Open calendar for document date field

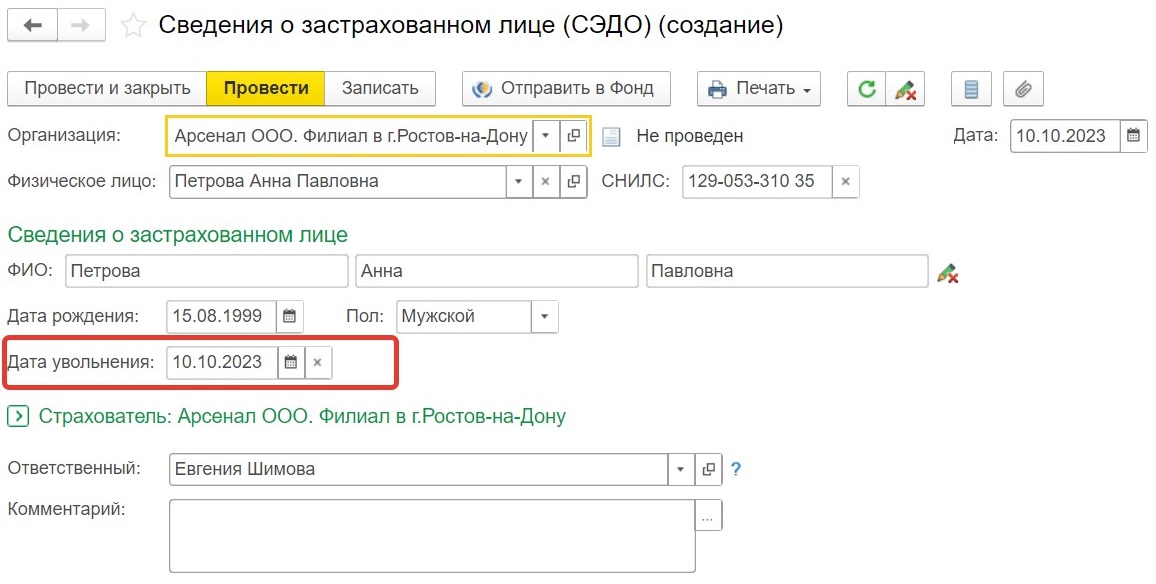(x=1133, y=136)
